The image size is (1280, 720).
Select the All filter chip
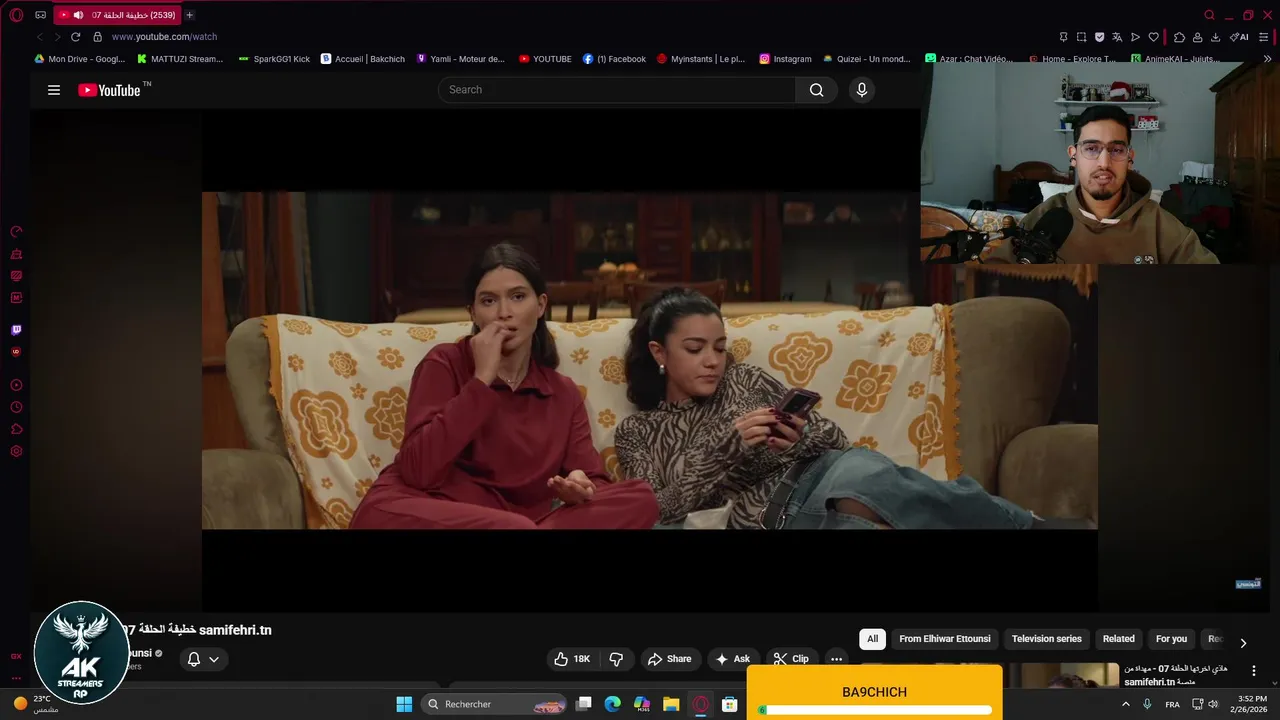872,639
